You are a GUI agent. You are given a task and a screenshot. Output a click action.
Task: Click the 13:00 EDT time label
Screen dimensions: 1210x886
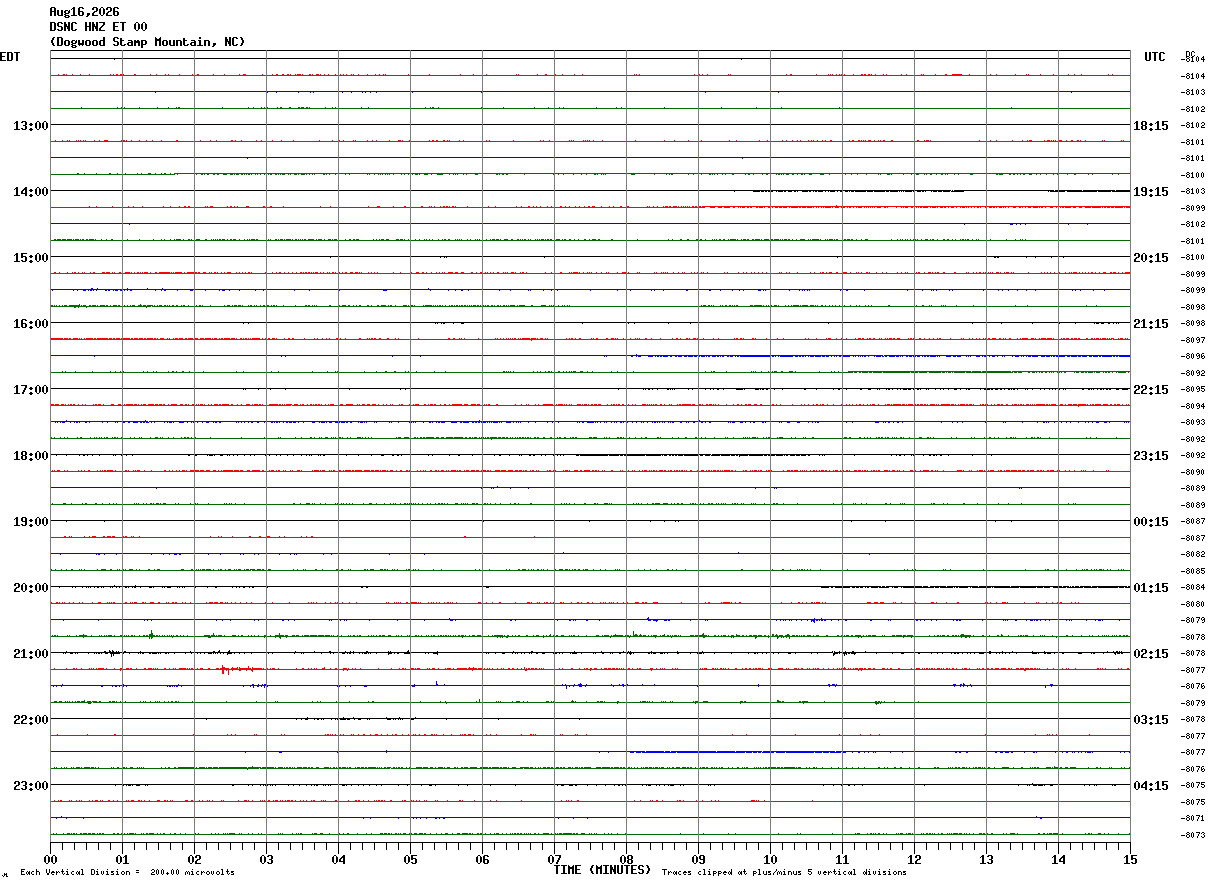[x=30, y=125]
